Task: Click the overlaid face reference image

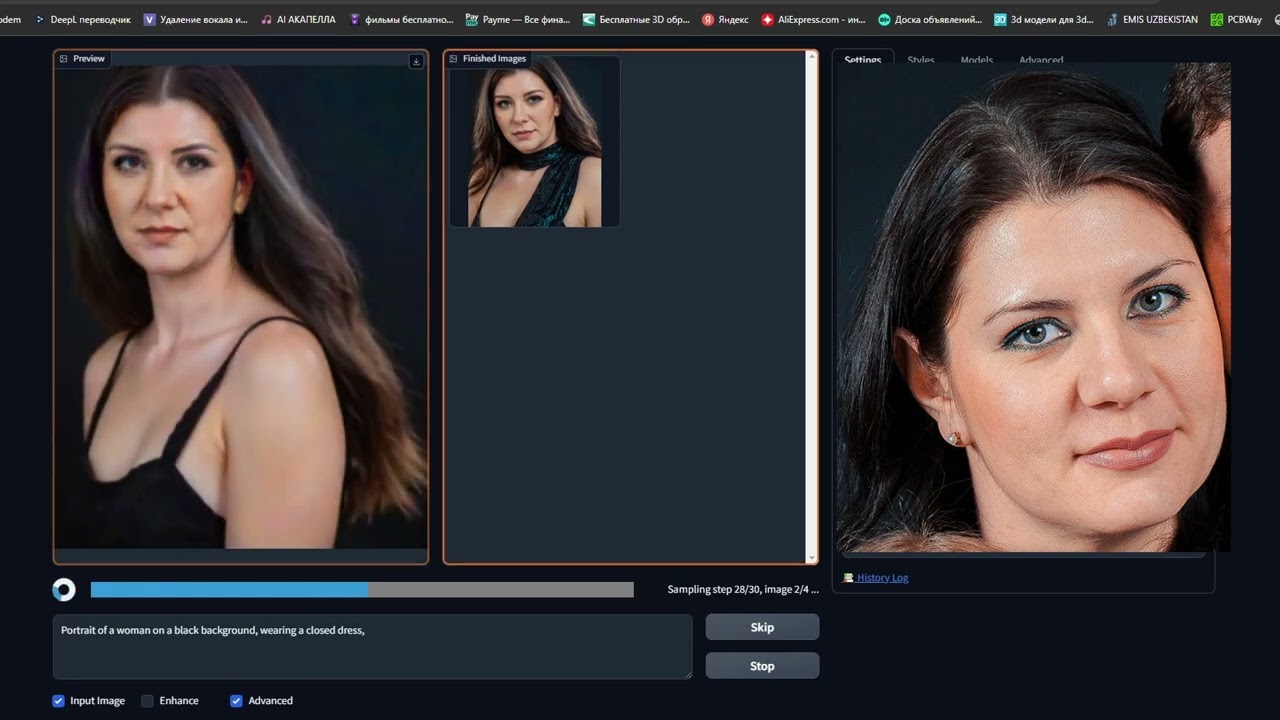Action: (1033, 307)
